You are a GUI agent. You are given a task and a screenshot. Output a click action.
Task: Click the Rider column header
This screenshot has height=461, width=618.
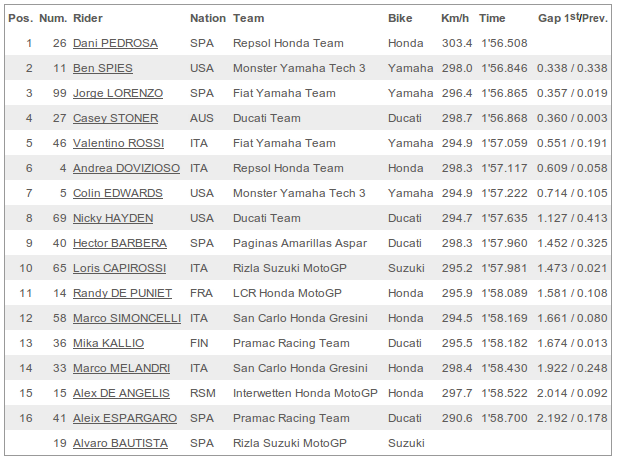tap(88, 18)
